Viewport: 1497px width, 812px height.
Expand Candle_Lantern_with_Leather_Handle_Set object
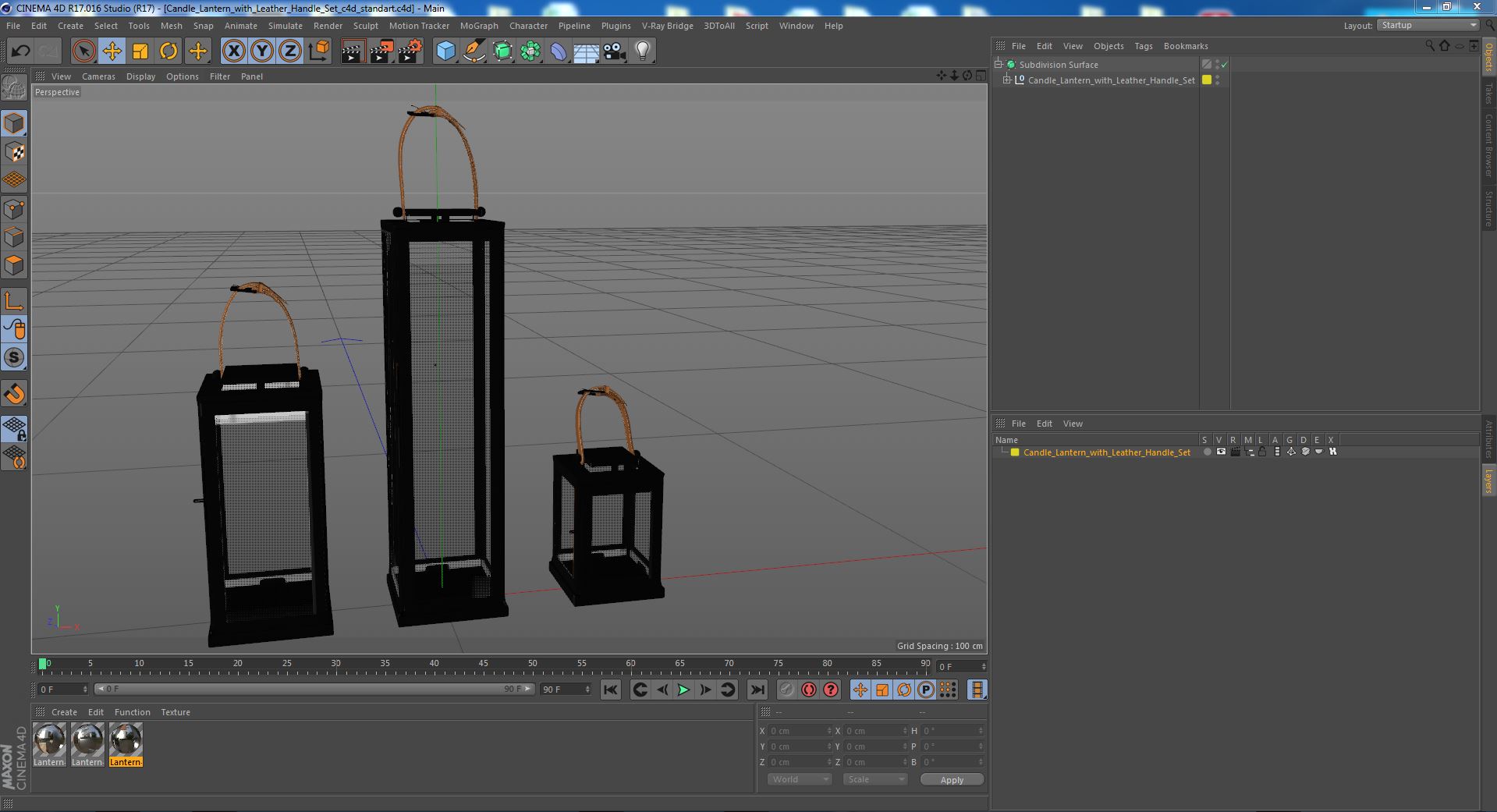click(x=1006, y=80)
